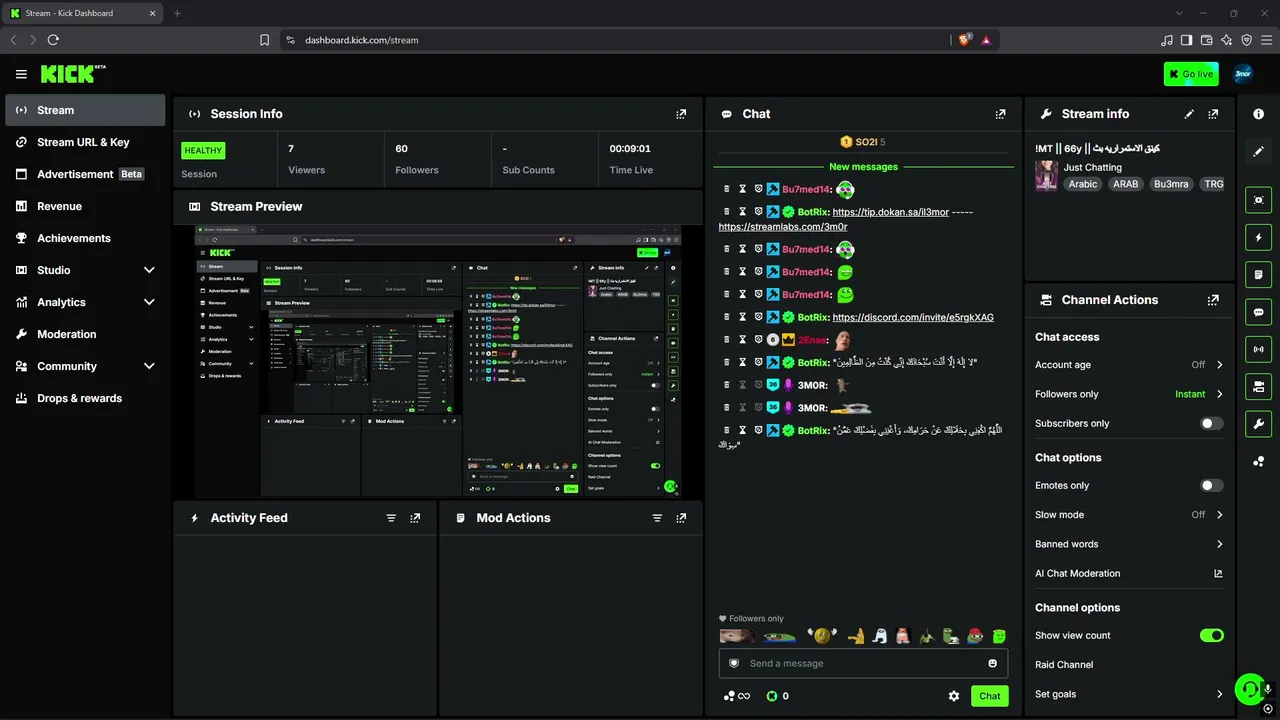
Task: Pop out the Mod Actions panel
Action: (681, 518)
